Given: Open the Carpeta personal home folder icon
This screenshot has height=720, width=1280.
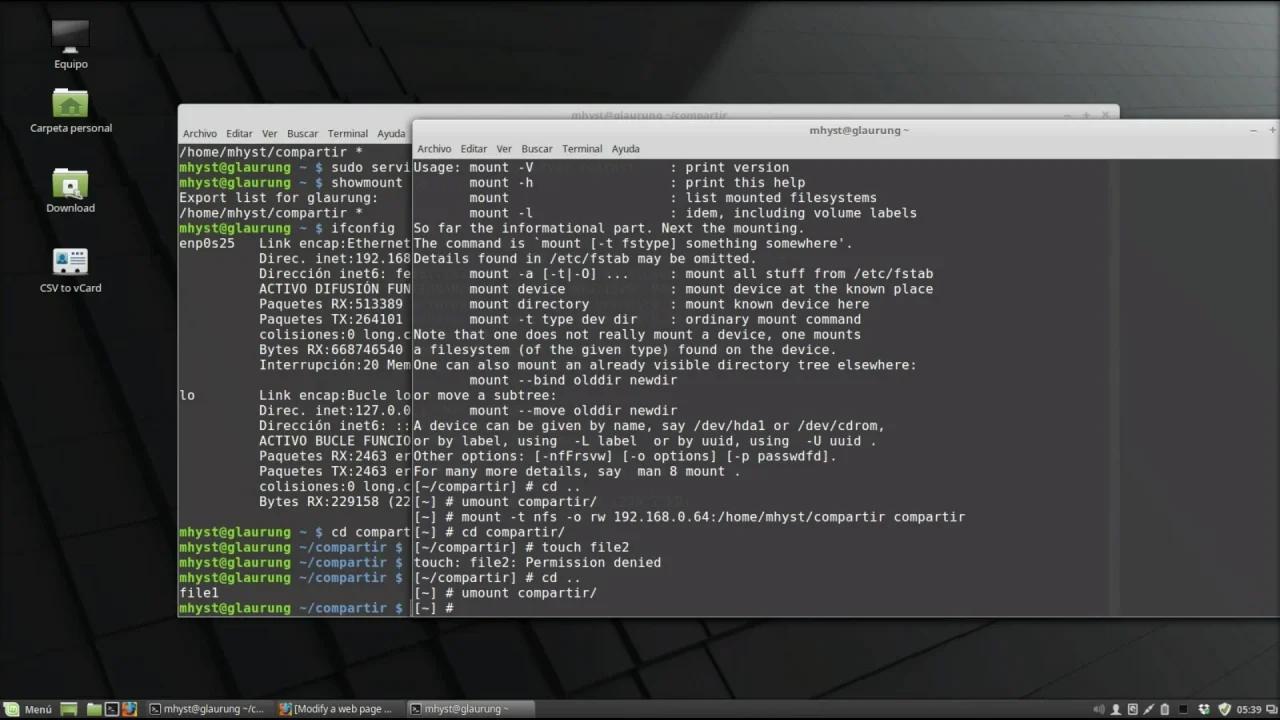Looking at the screenshot, I should [70, 105].
